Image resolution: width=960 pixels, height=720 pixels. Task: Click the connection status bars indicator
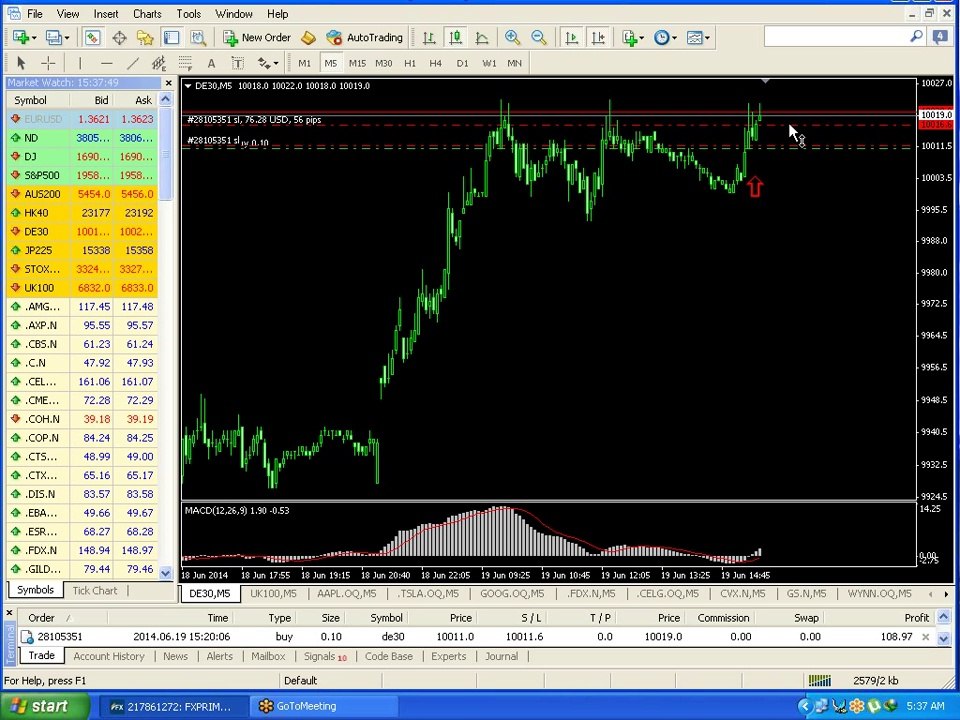pyautogui.click(x=820, y=680)
